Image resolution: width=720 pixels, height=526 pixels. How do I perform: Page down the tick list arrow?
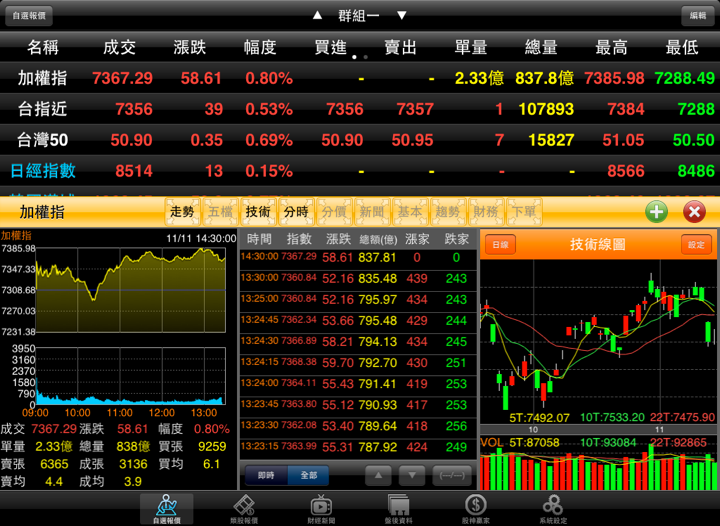click(412, 476)
